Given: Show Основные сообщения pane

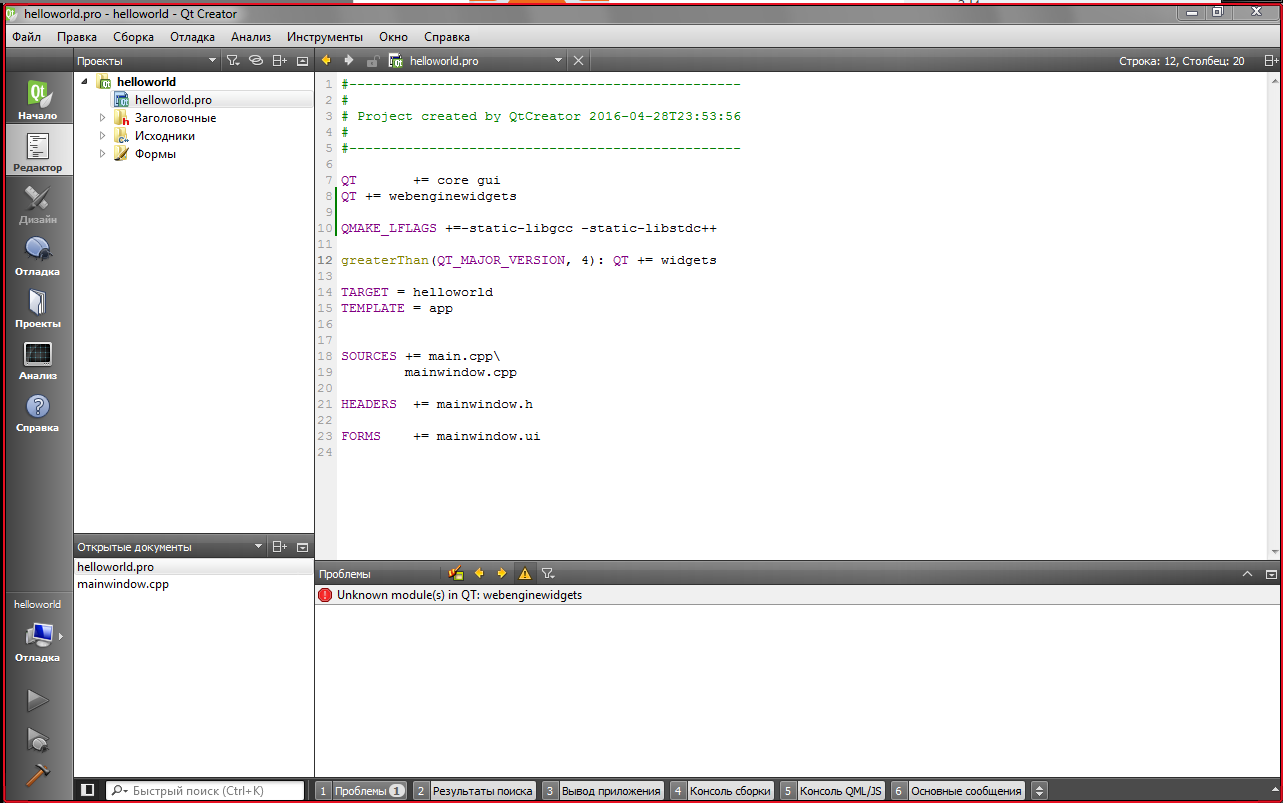Looking at the screenshot, I should 958,790.
